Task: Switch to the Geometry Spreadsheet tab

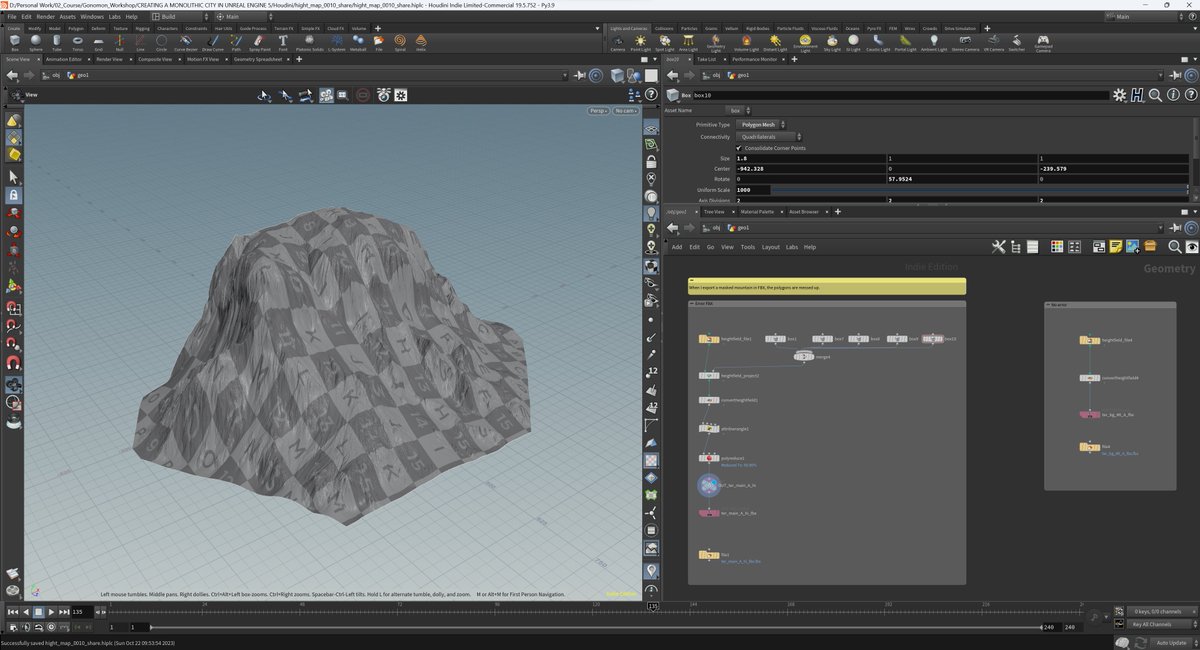Action: tap(257, 59)
